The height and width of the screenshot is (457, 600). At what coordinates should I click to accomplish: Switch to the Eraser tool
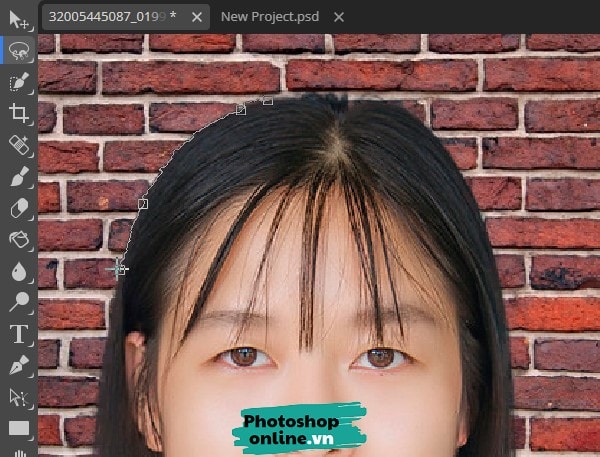(18, 208)
